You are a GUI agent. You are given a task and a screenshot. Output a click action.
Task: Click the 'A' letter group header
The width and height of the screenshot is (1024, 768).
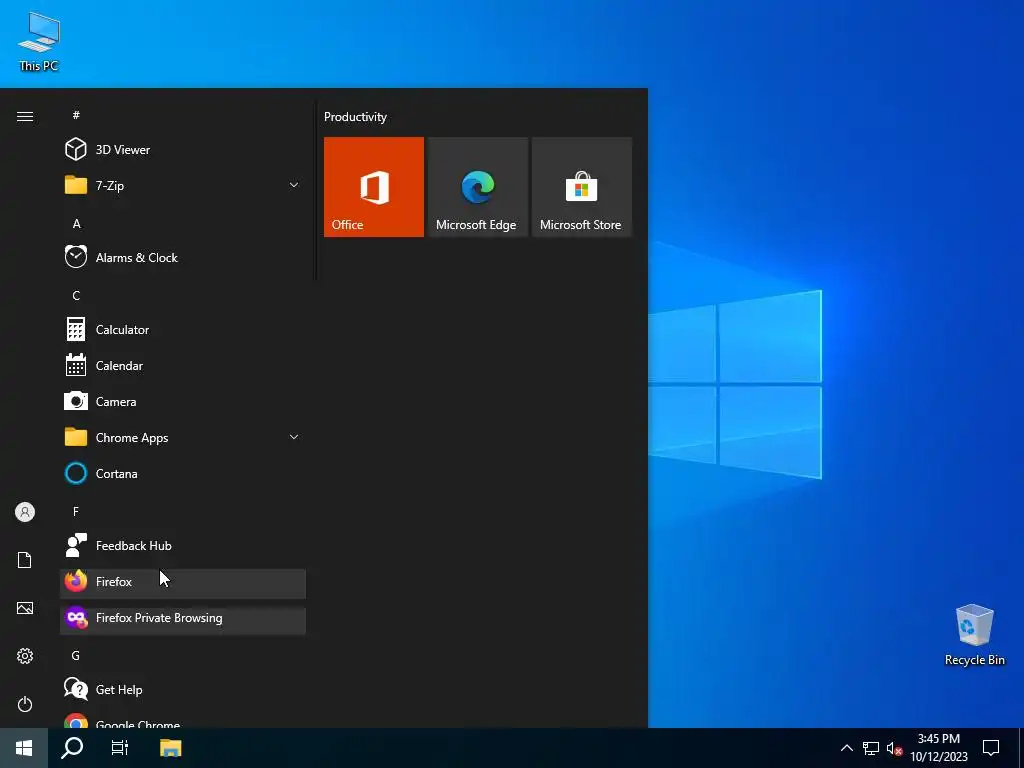[76, 223]
